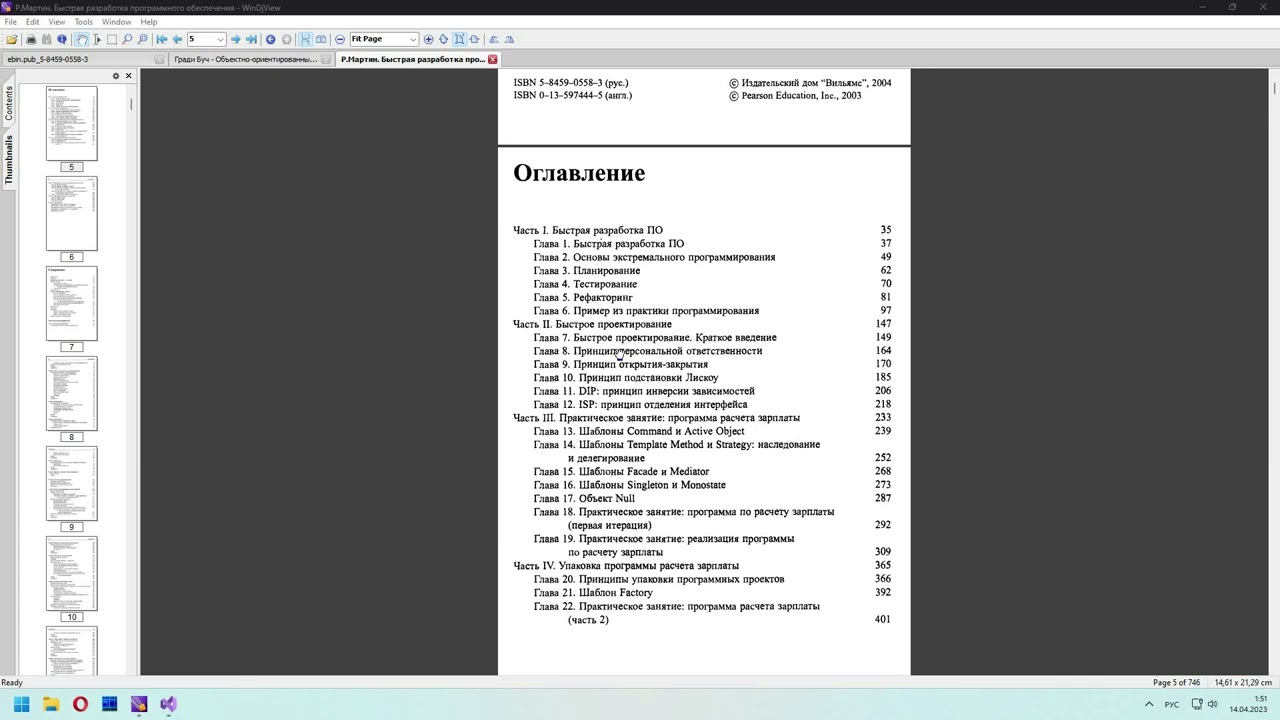
Task: Select page 5 thumbnail
Action: click(x=72, y=123)
